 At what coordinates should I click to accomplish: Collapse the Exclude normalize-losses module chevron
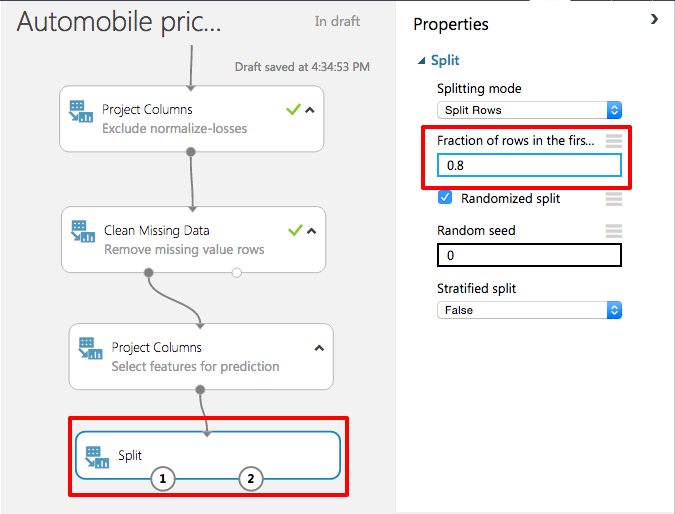click(310, 110)
